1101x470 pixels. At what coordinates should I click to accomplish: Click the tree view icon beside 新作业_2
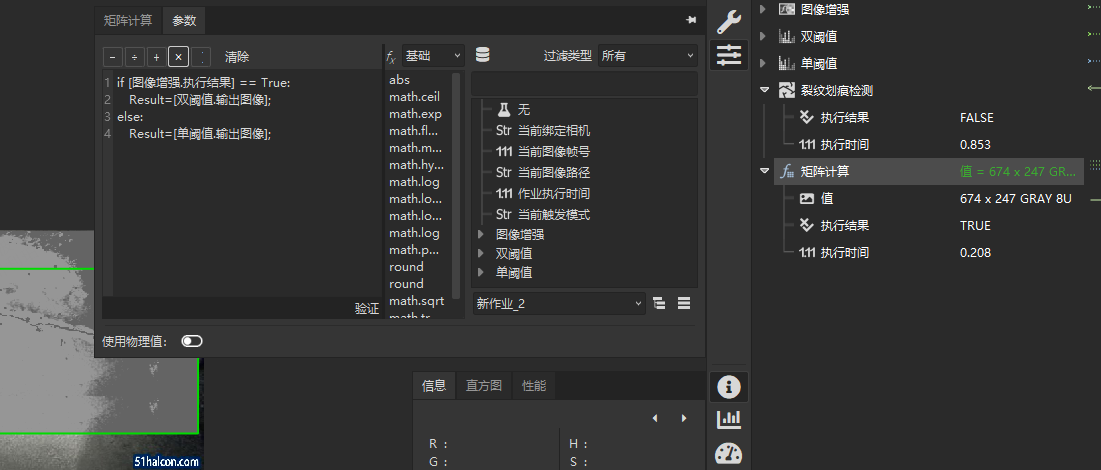[660, 303]
